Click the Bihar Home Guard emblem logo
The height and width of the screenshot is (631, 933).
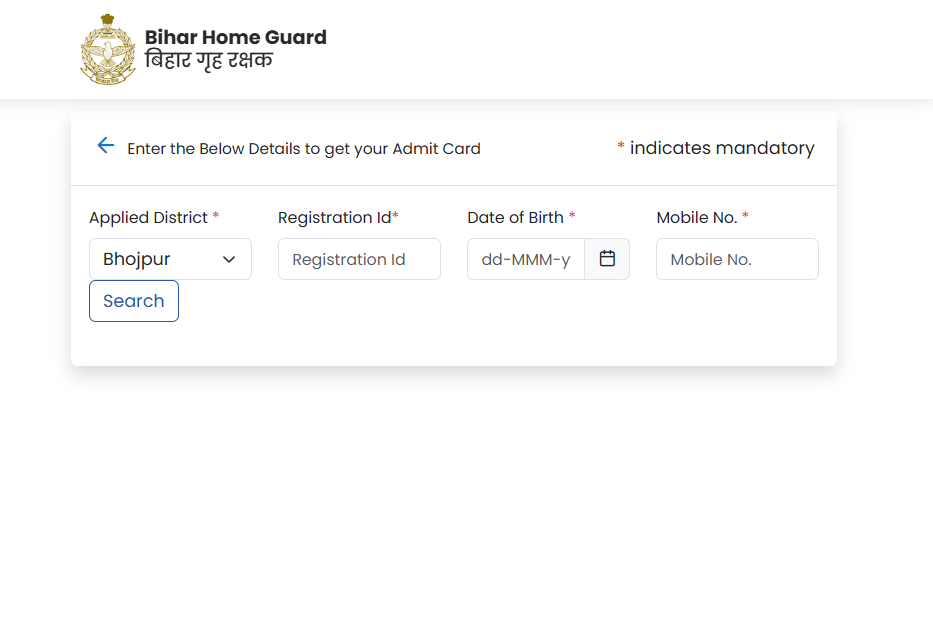(x=107, y=49)
